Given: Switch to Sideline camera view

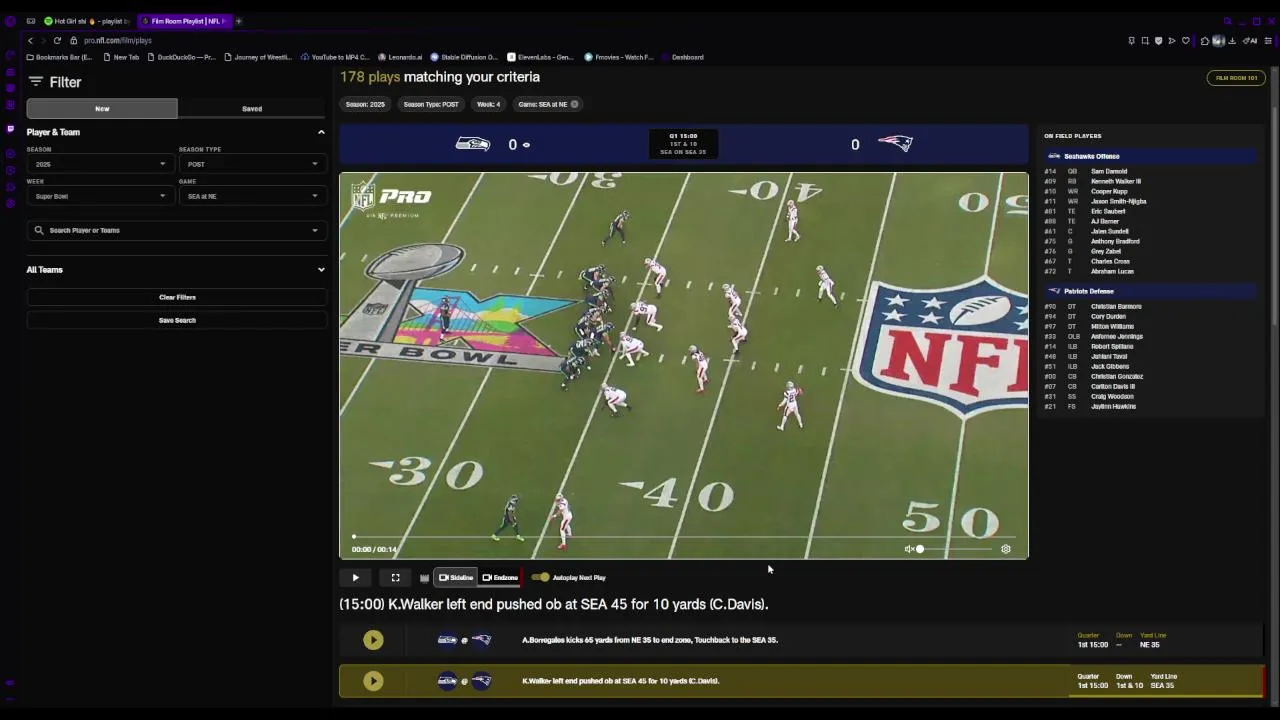Looking at the screenshot, I should pyautogui.click(x=456, y=577).
